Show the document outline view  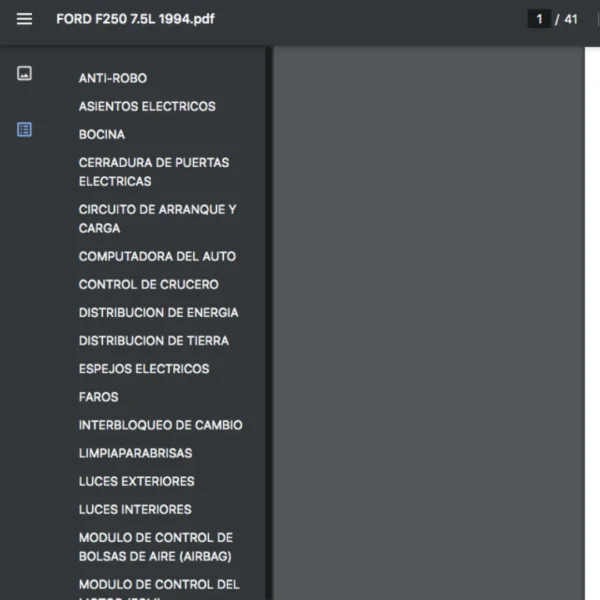click(25, 129)
